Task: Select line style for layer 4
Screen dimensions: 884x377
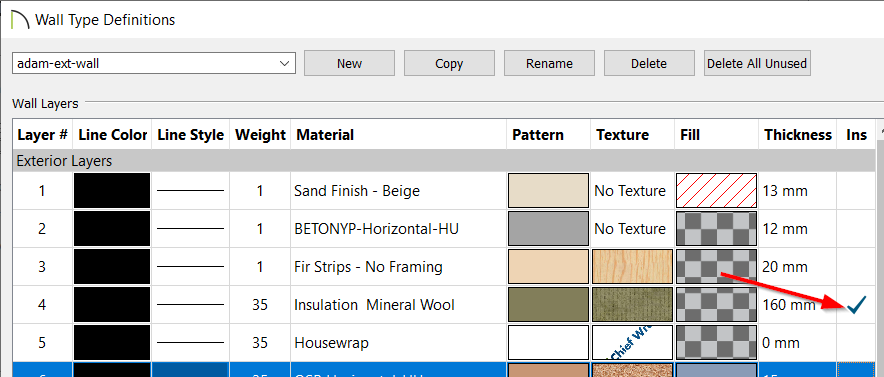Action: [191, 305]
